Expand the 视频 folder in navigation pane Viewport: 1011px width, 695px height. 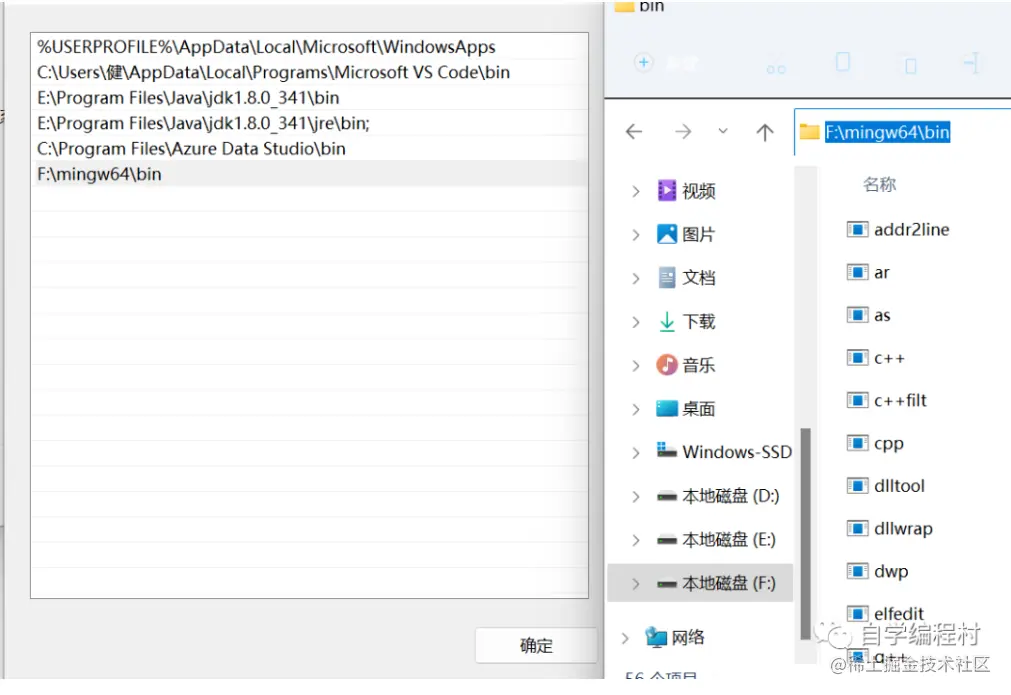(636, 191)
